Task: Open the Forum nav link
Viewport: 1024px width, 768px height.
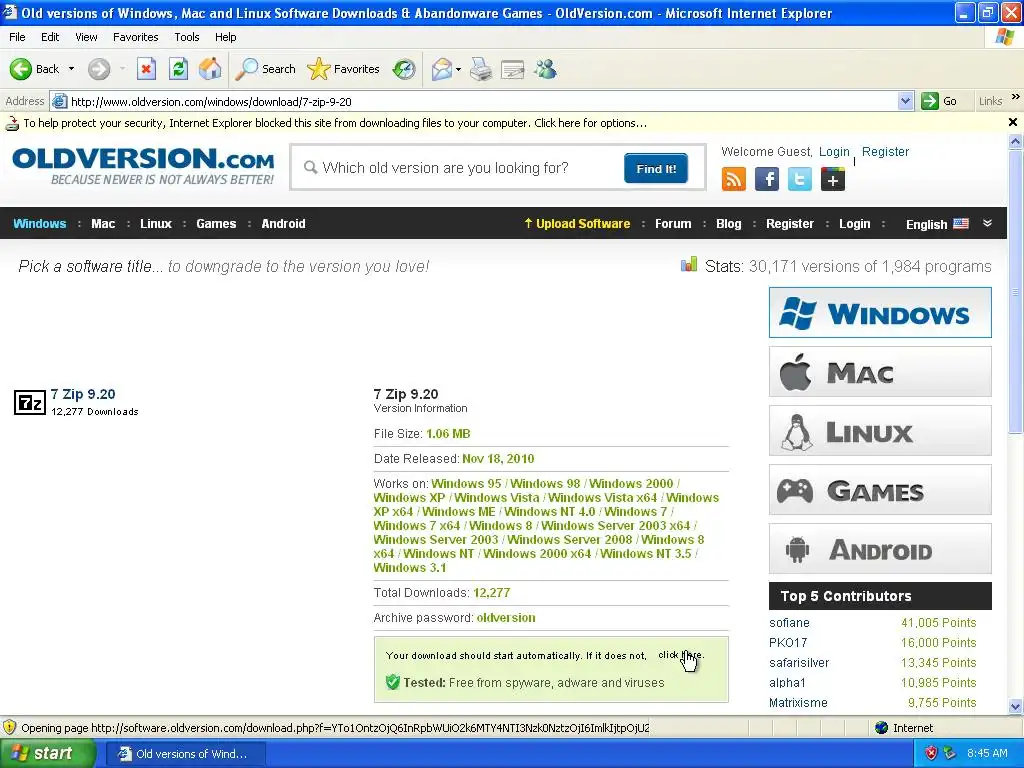Action: 673,223
